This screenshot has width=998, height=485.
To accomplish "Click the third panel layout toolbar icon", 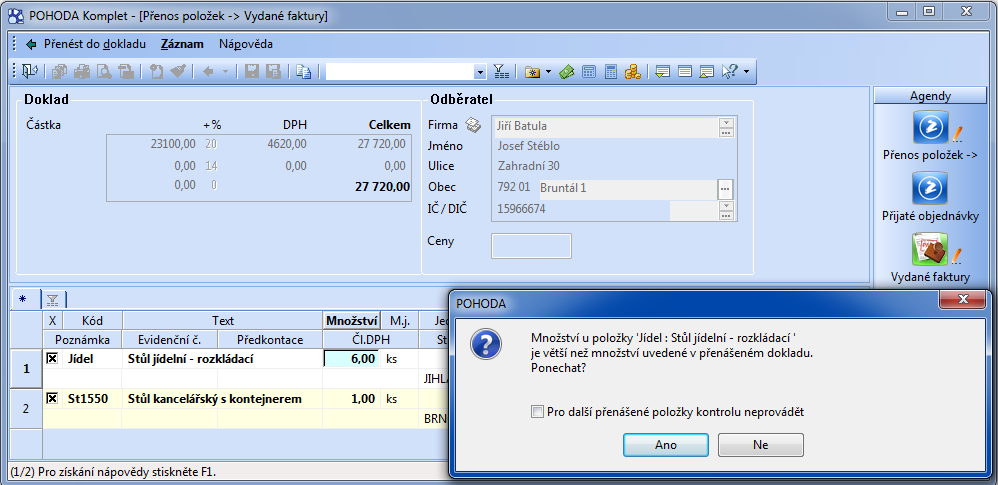I will pos(706,72).
